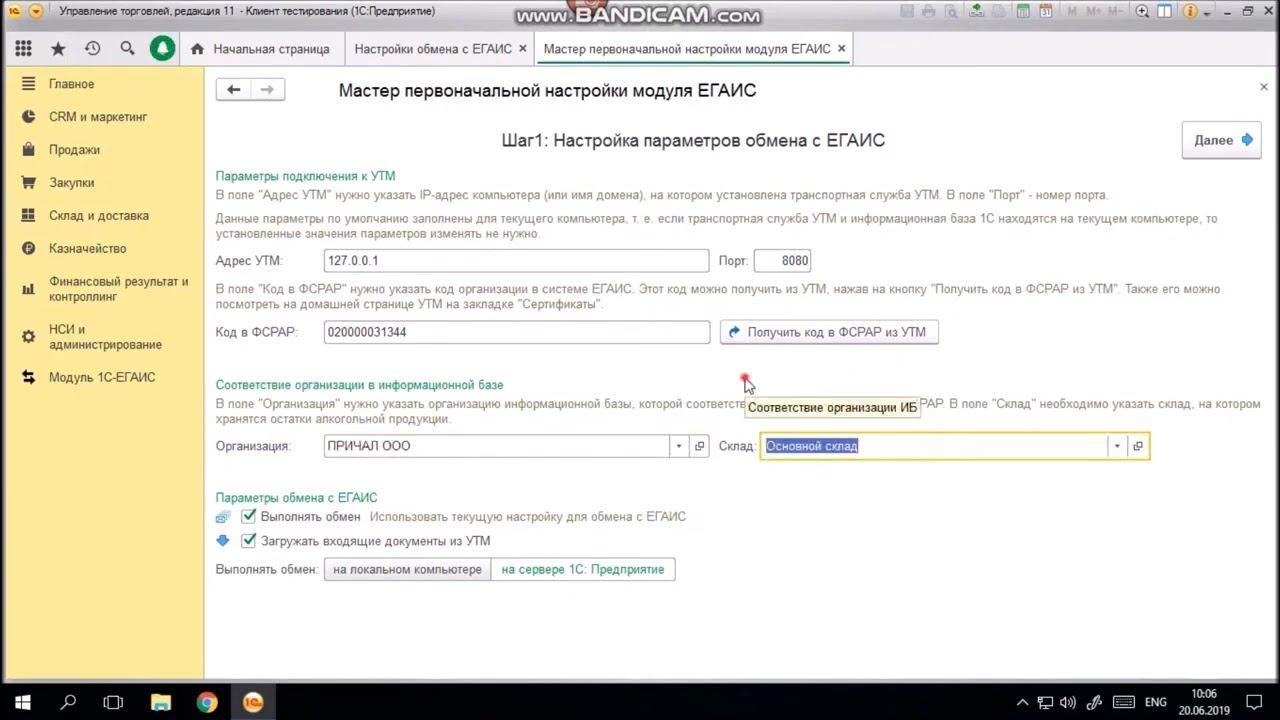This screenshot has height=720, width=1280.
Task: Click the Далее button
Action: [x=1221, y=140]
